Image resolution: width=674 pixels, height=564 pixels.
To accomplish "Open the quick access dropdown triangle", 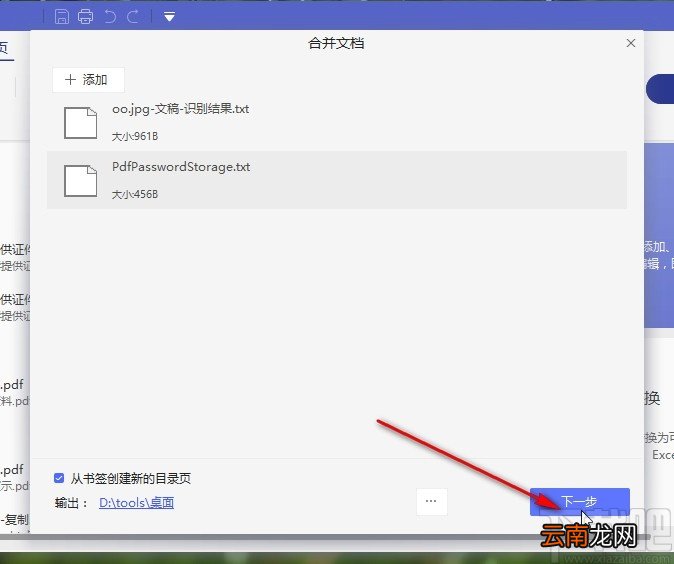I will 169,17.
